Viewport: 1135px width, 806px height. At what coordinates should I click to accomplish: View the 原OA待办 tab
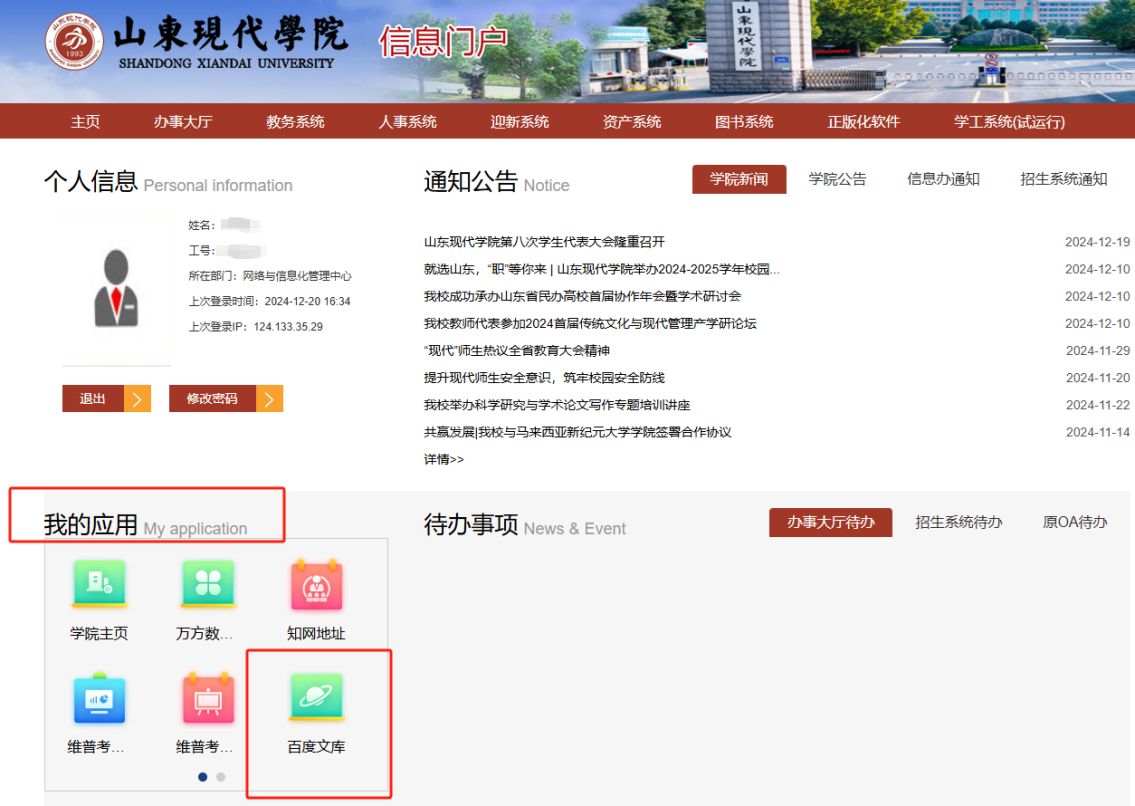[1075, 522]
